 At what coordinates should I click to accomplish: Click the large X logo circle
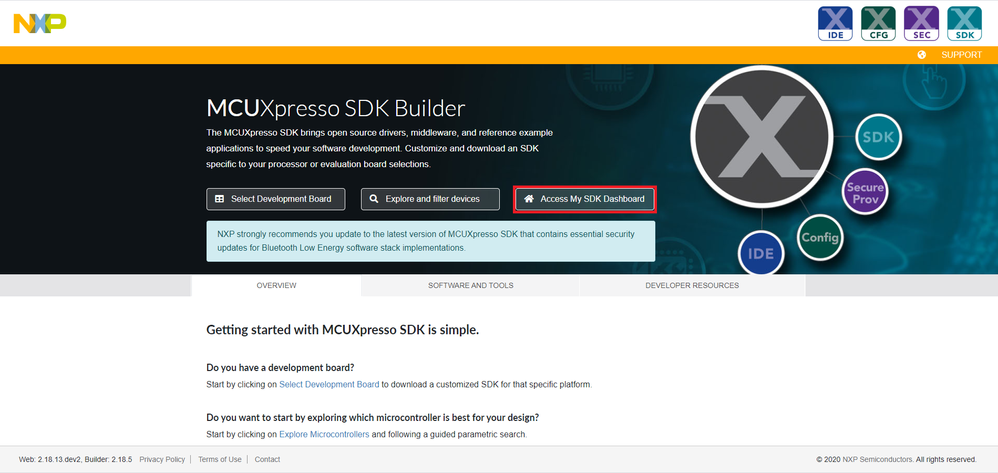(x=761, y=138)
